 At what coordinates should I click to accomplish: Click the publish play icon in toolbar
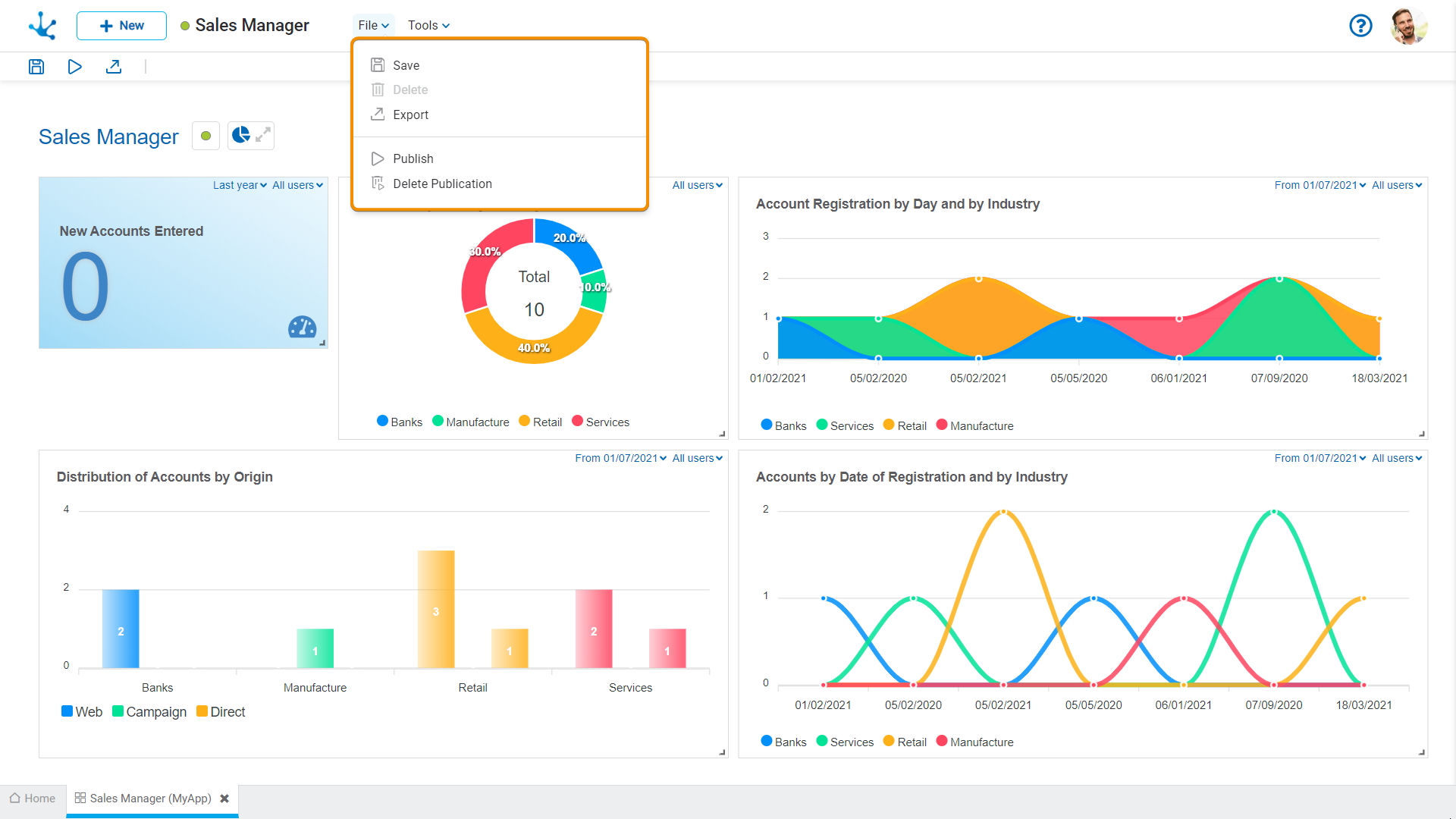coord(74,67)
